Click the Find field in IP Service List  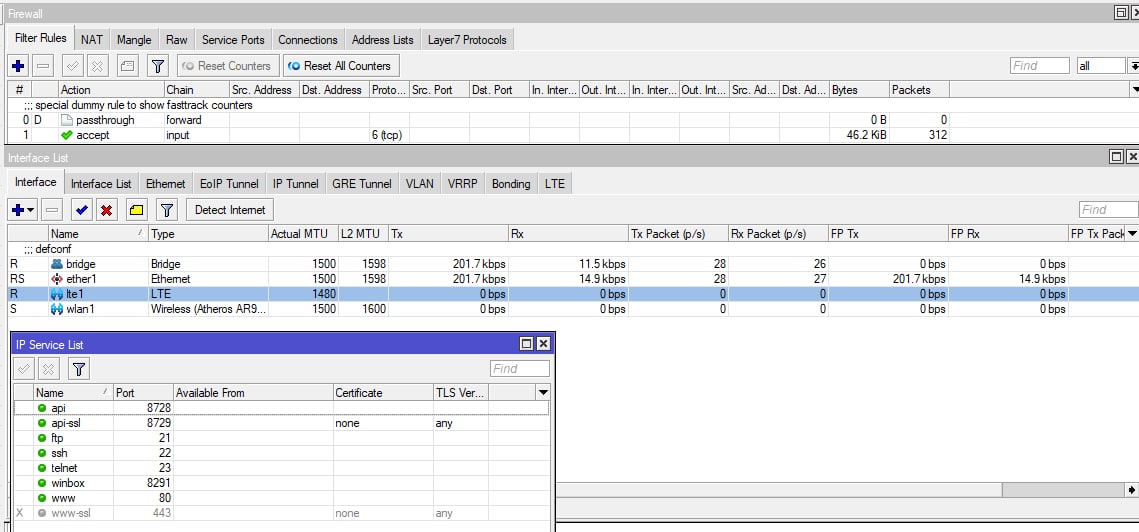point(519,368)
